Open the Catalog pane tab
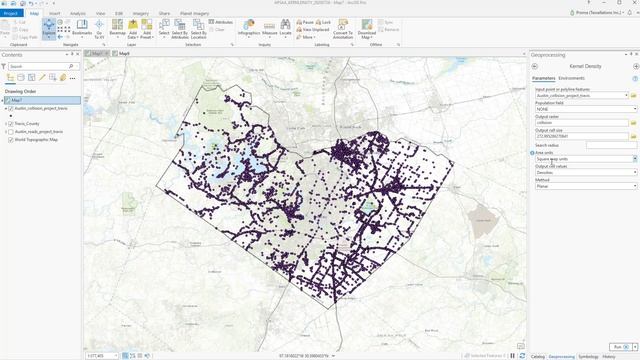Viewport: 640px width, 360px height. coord(538,357)
